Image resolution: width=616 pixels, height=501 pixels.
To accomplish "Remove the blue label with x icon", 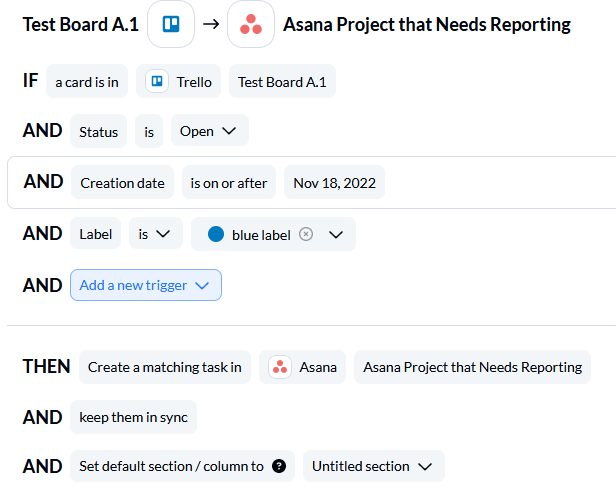I will 306,234.
